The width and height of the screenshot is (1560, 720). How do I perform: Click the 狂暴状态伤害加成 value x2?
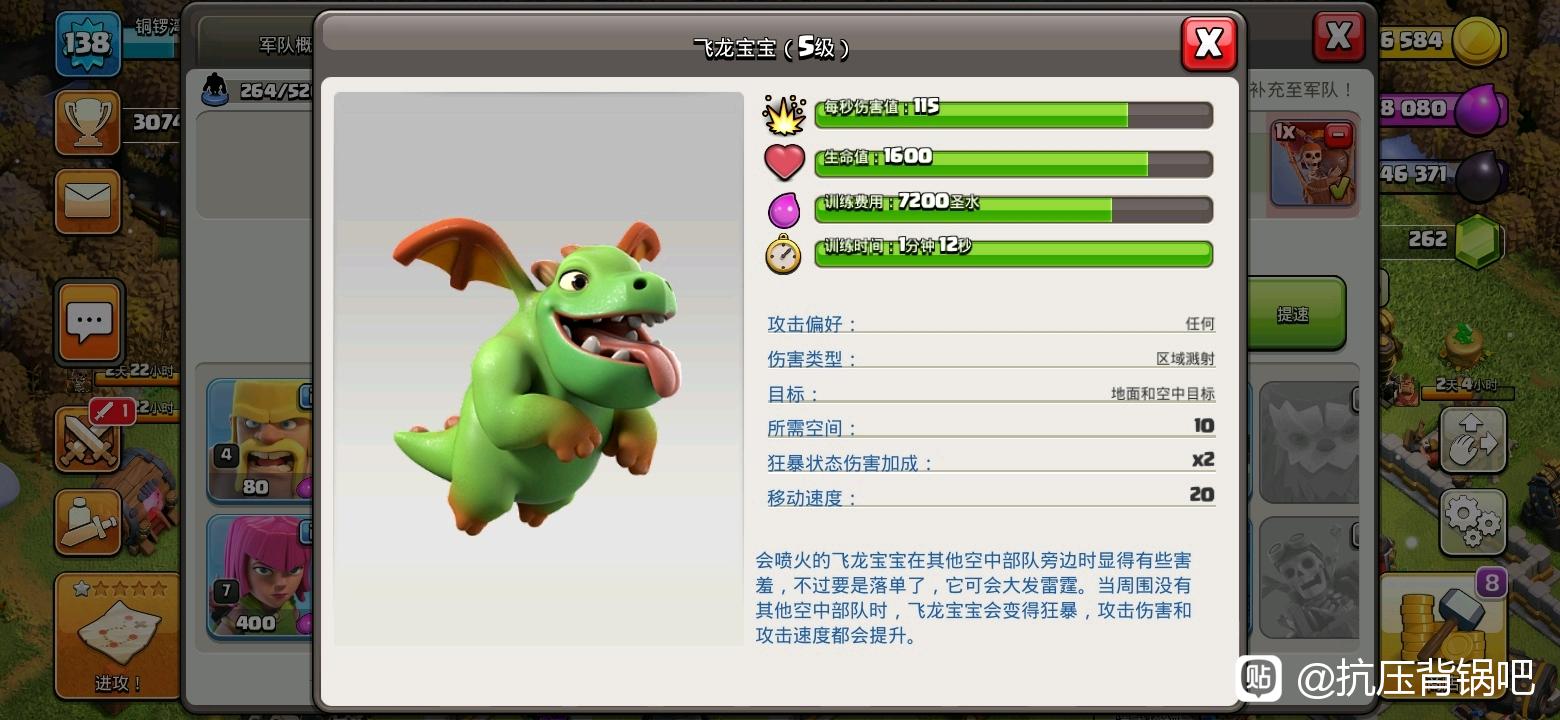pos(1204,460)
